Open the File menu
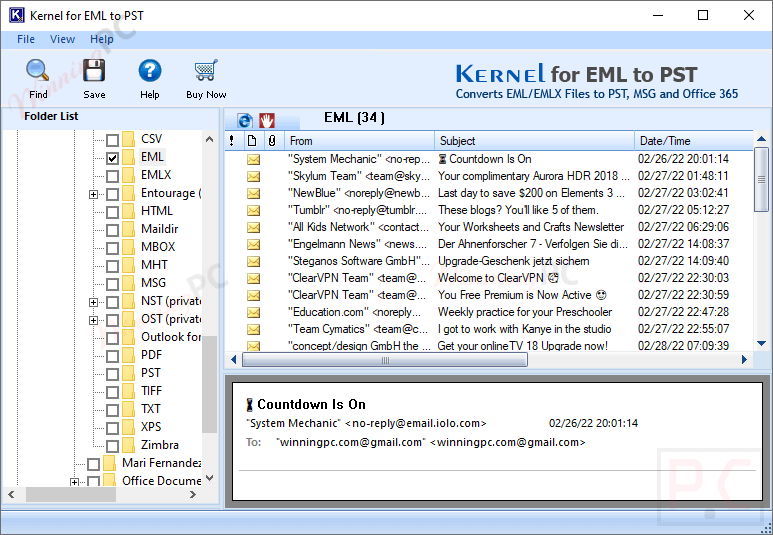 (x=26, y=39)
